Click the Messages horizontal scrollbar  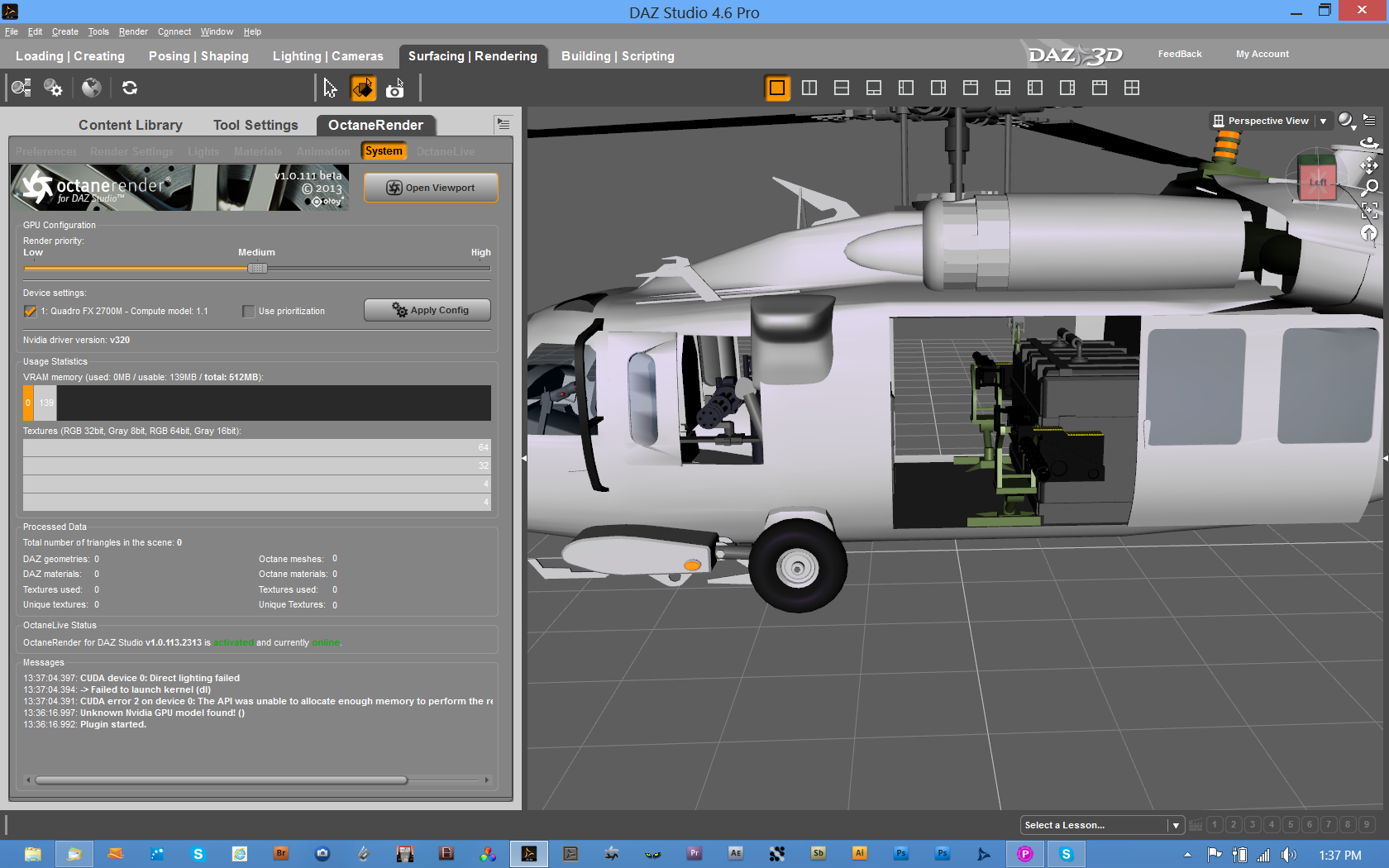[x=221, y=780]
